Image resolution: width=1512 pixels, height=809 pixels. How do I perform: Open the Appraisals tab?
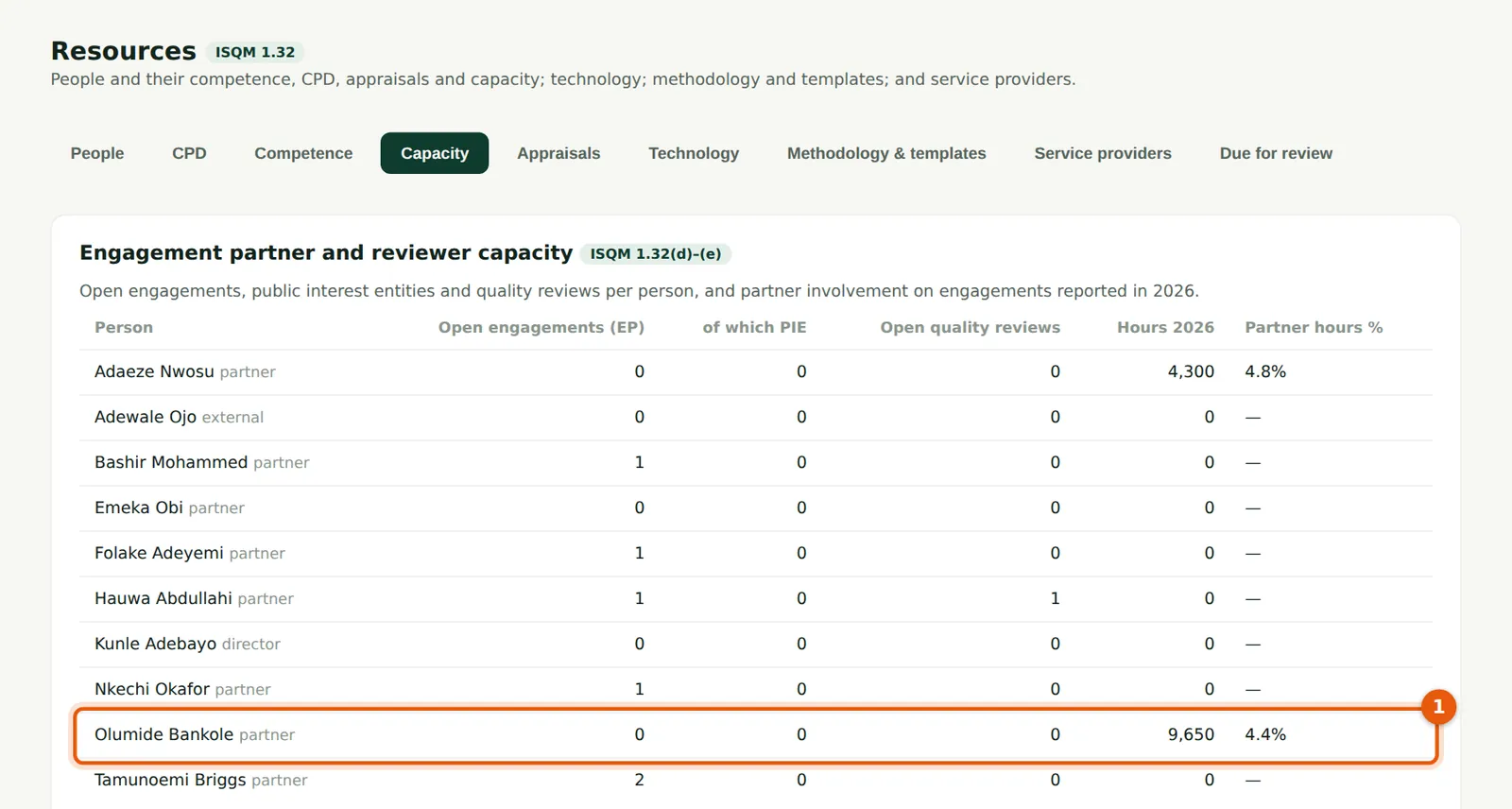click(x=558, y=153)
